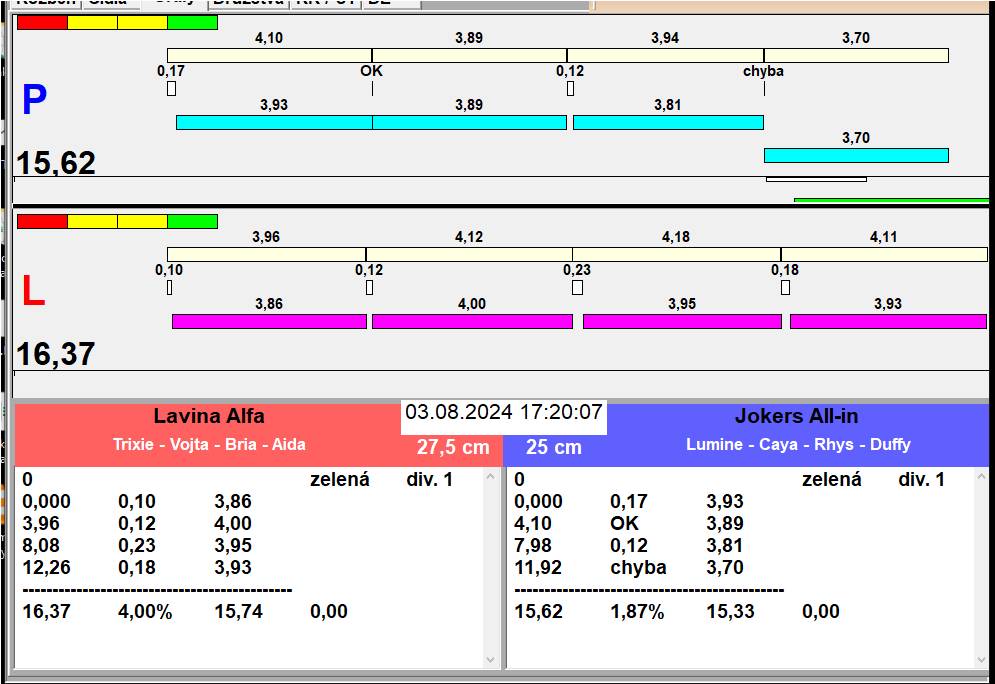The image size is (995, 684).
Task: Click the 25 cm jump height
Action: [554, 447]
